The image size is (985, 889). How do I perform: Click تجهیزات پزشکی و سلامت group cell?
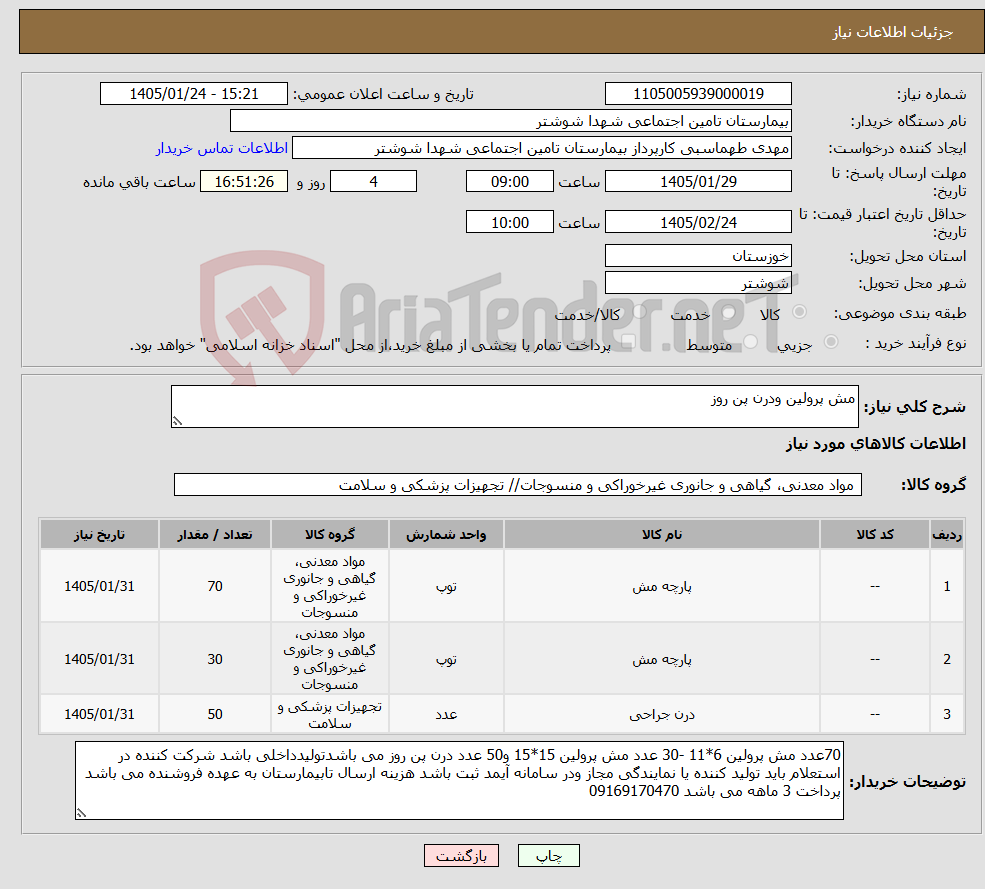click(x=330, y=714)
